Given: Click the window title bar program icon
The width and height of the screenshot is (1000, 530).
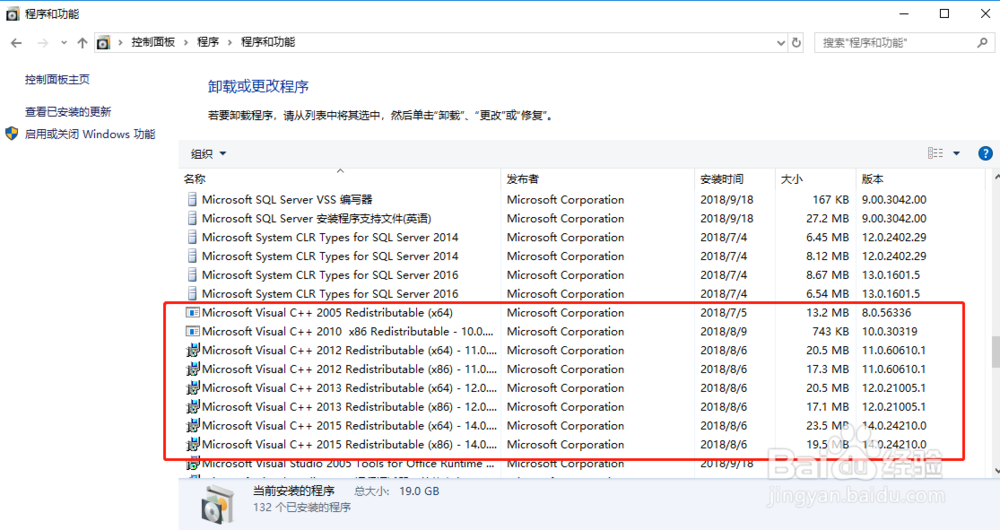Looking at the screenshot, I should (x=12, y=14).
